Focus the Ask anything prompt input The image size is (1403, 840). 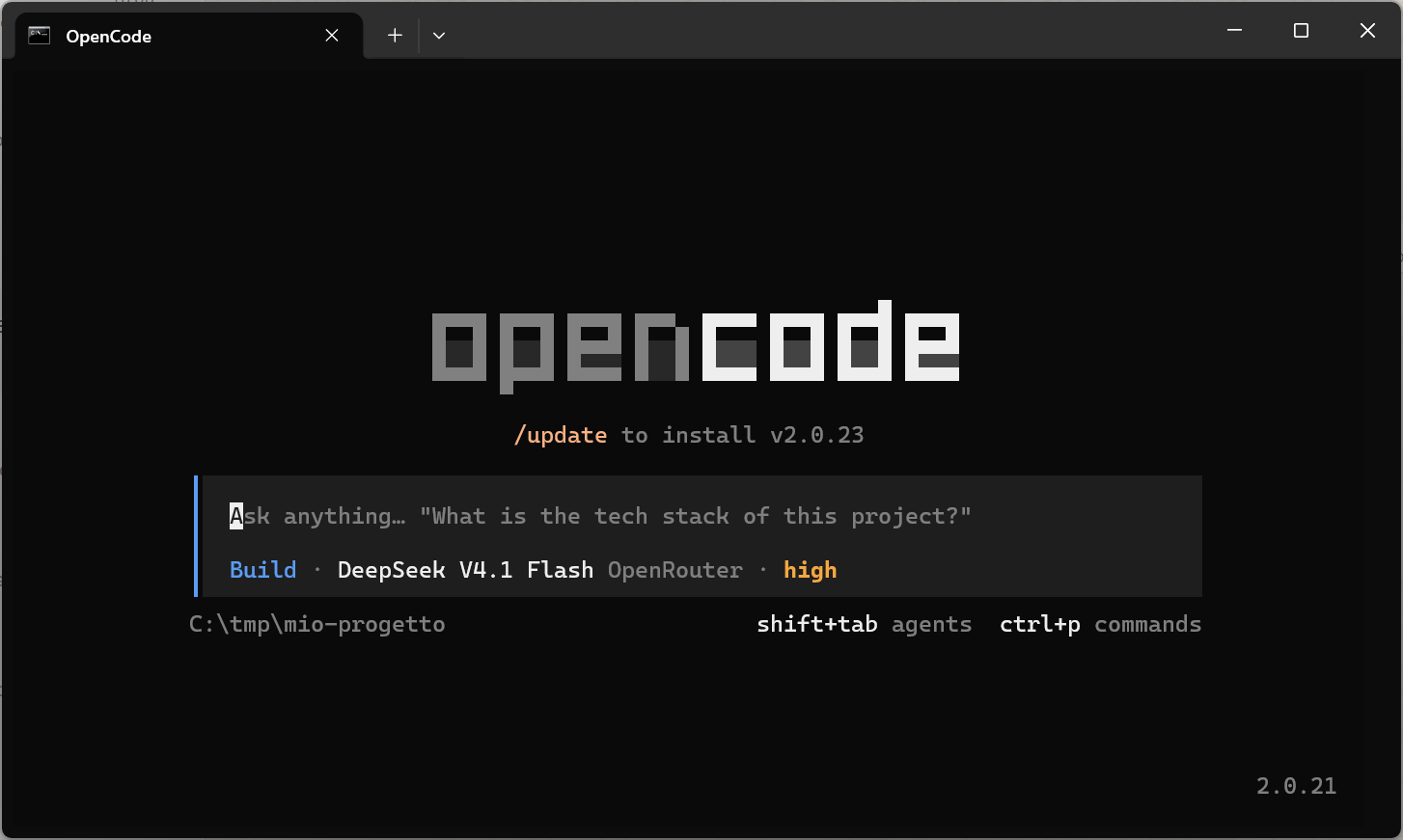(x=701, y=516)
